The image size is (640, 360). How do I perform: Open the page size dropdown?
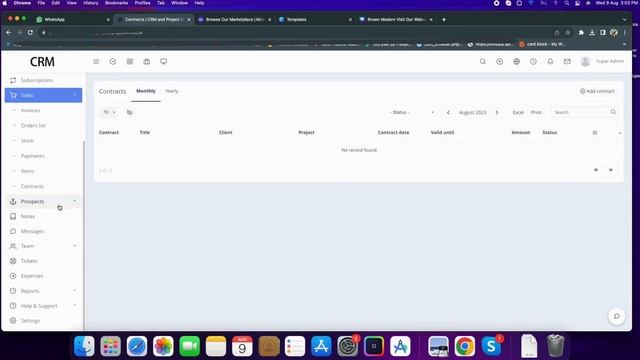coord(109,112)
